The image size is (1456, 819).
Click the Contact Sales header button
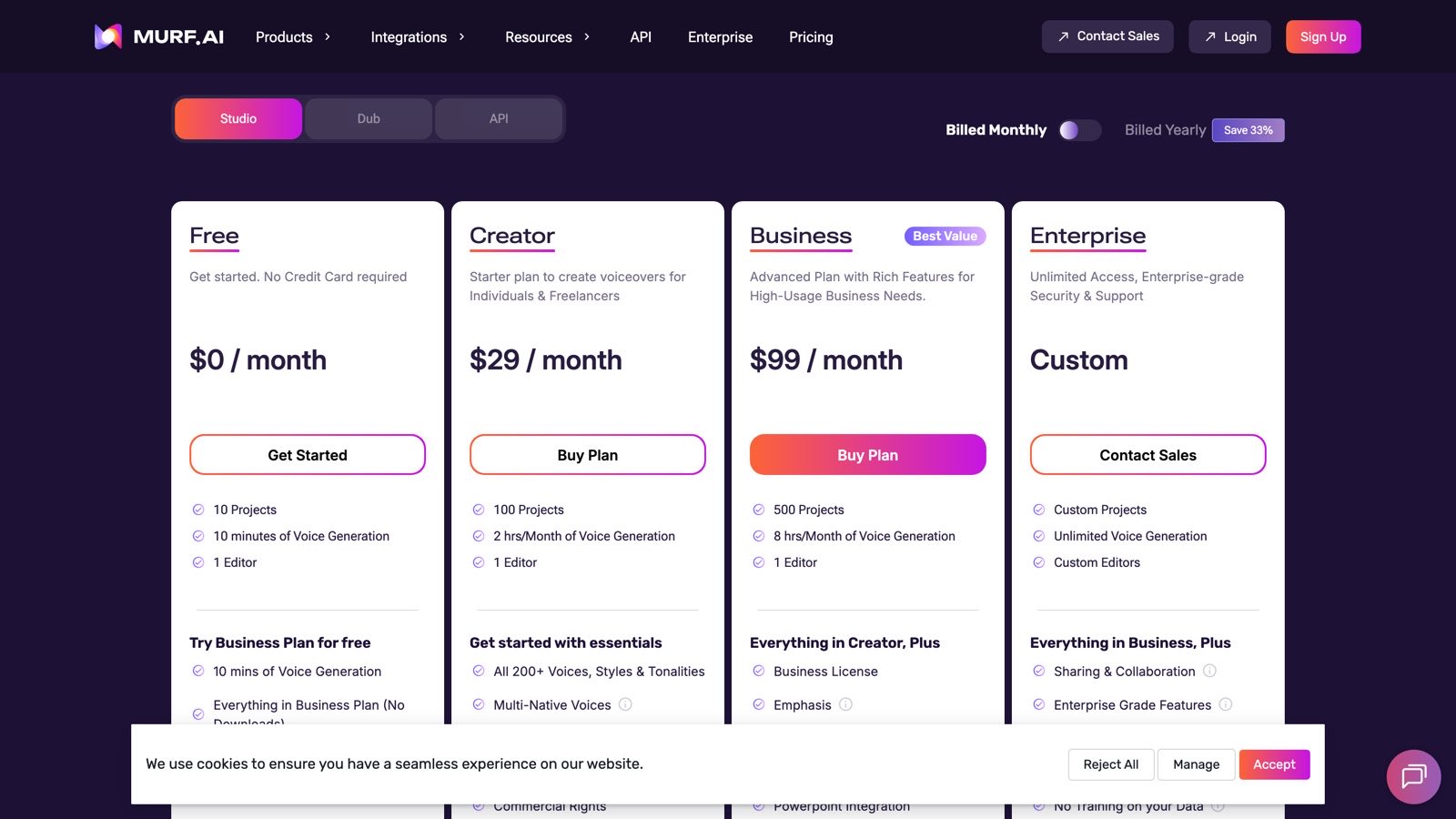(1107, 36)
